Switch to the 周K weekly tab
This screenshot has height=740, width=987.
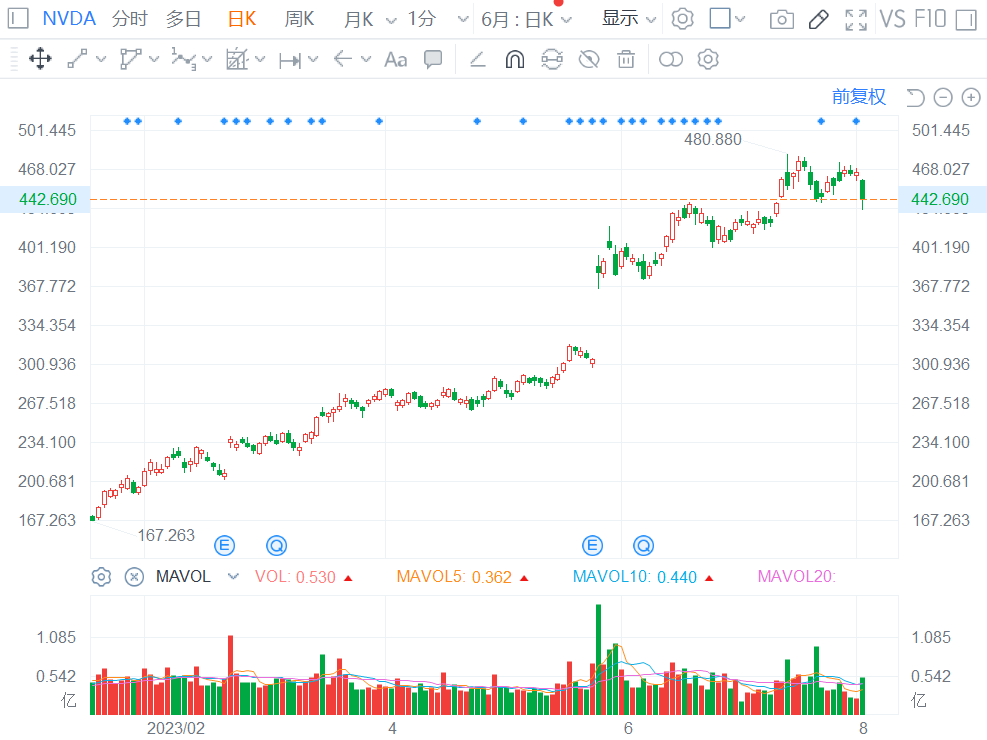[x=299, y=19]
